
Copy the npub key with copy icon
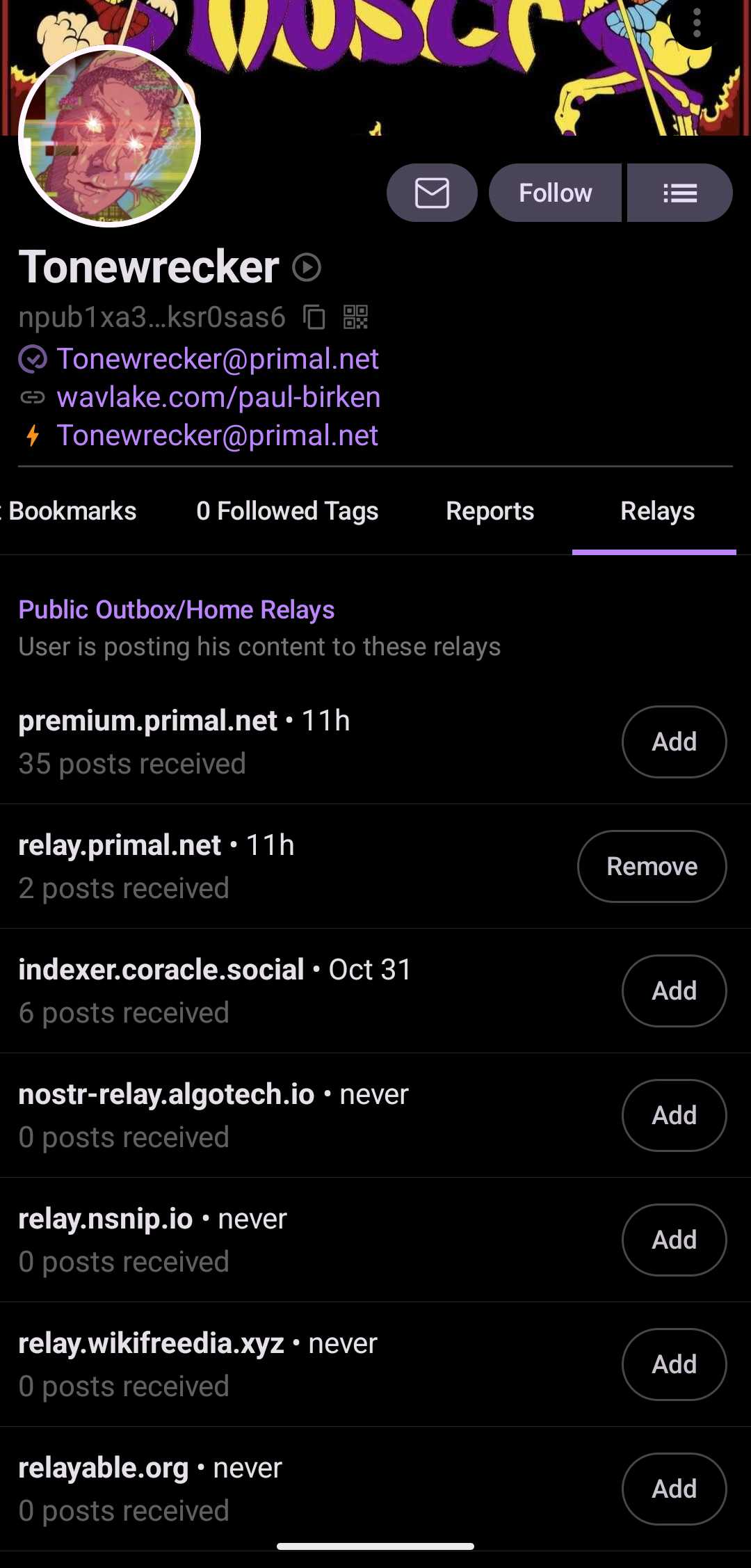tap(314, 317)
